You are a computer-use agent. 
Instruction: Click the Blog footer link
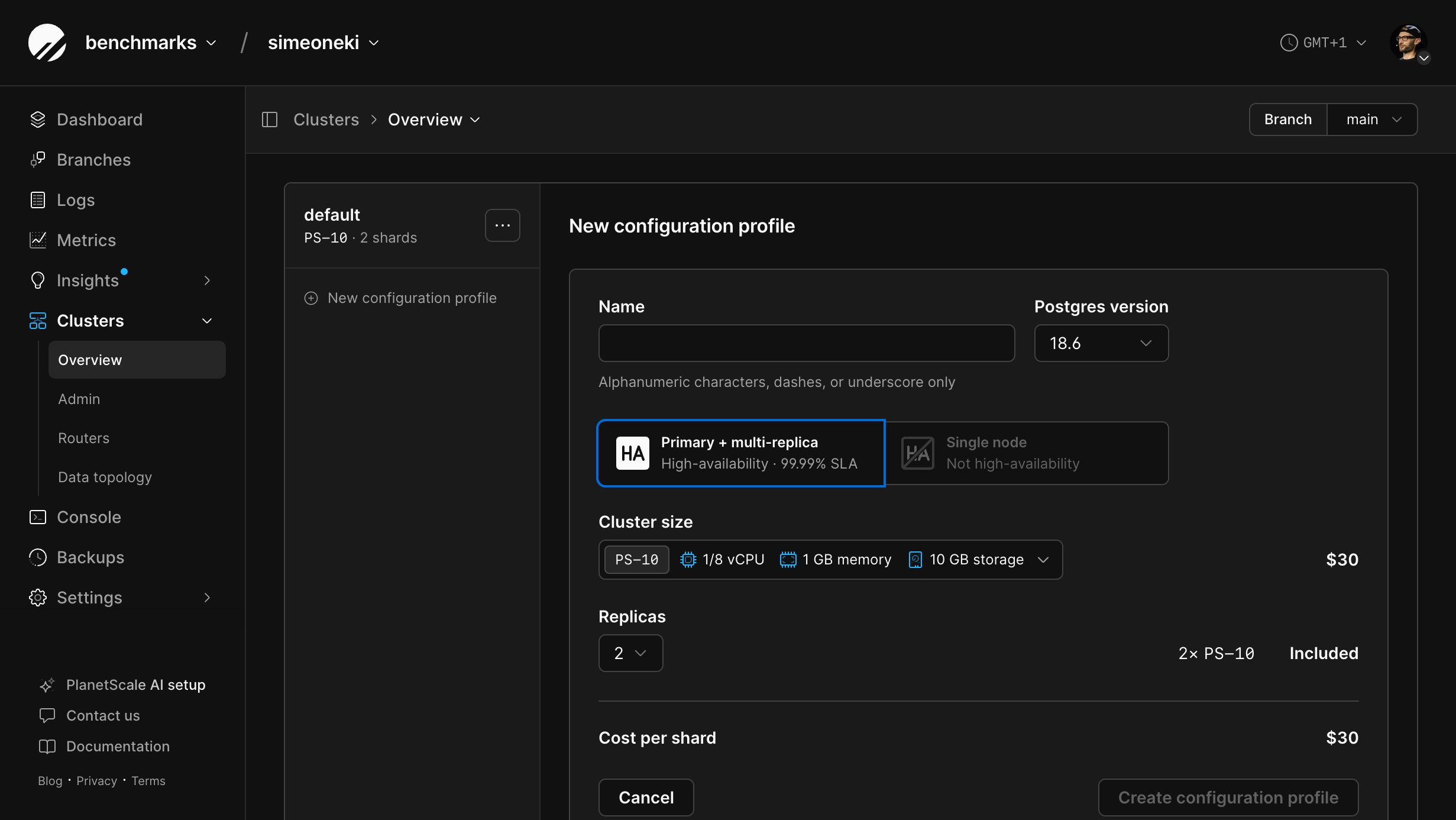point(50,781)
